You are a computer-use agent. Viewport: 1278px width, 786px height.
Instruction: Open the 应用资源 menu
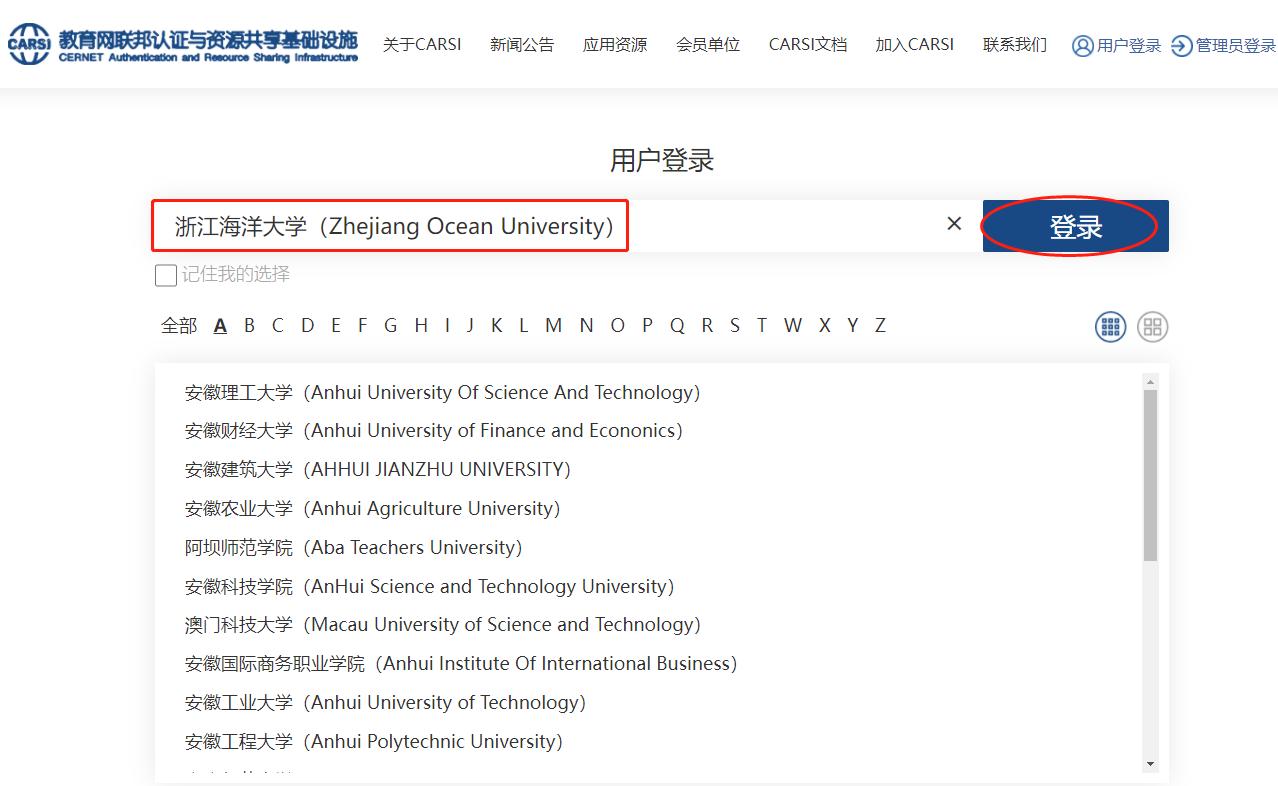coord(615,45)
